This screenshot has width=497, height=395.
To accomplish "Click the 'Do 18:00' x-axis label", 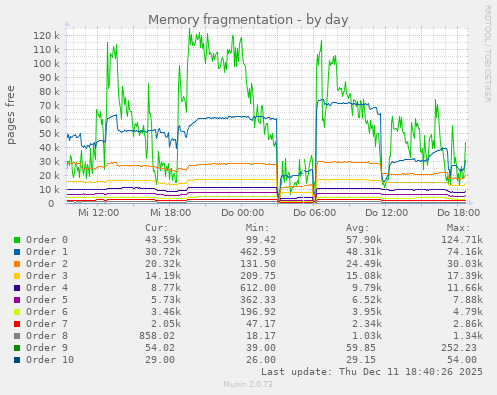I will point(459,213).
